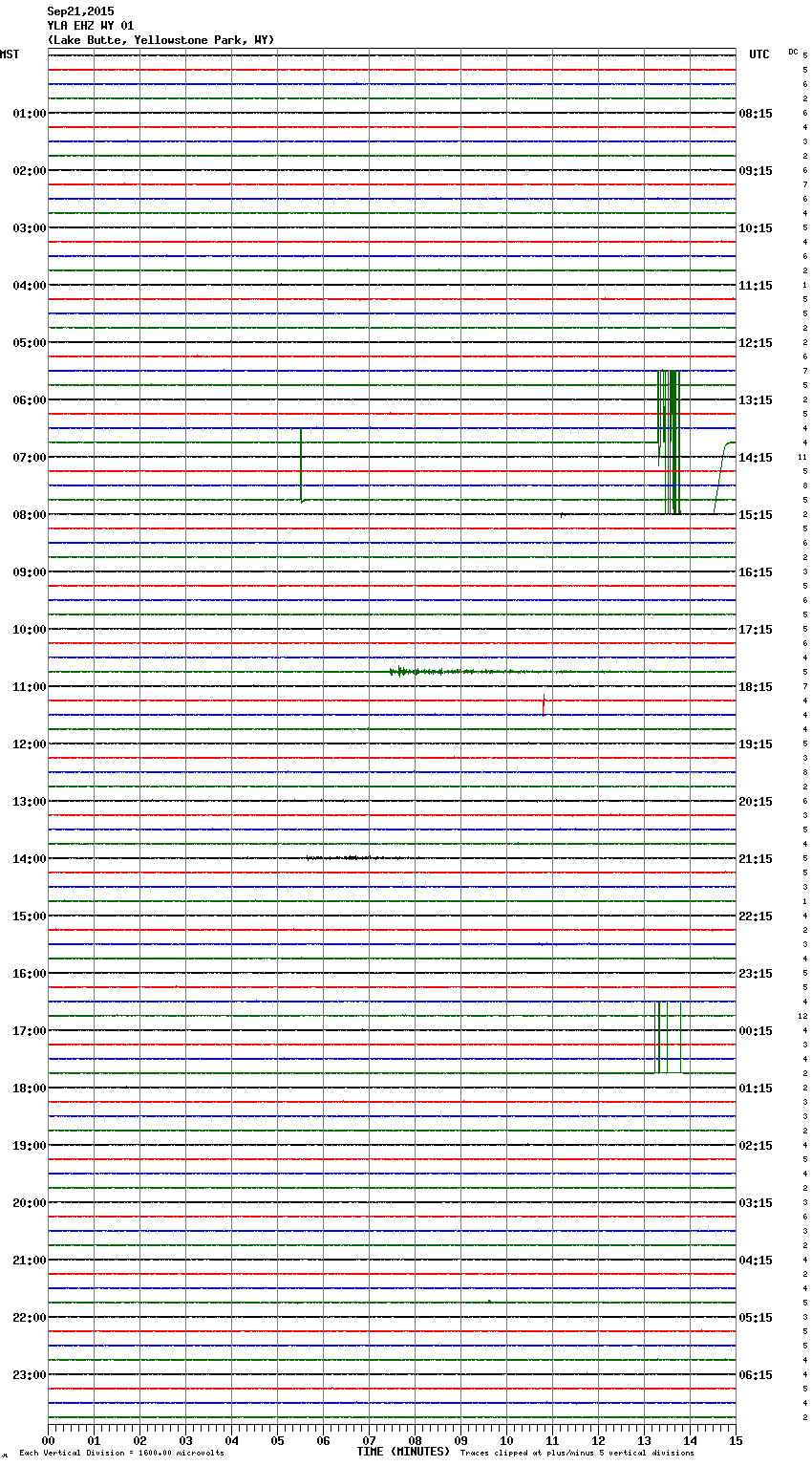Select the station code YLA EHZ WY 01
Image resolution: width=812 pixels, height=1466 pixels.
[x=91, y=26]
